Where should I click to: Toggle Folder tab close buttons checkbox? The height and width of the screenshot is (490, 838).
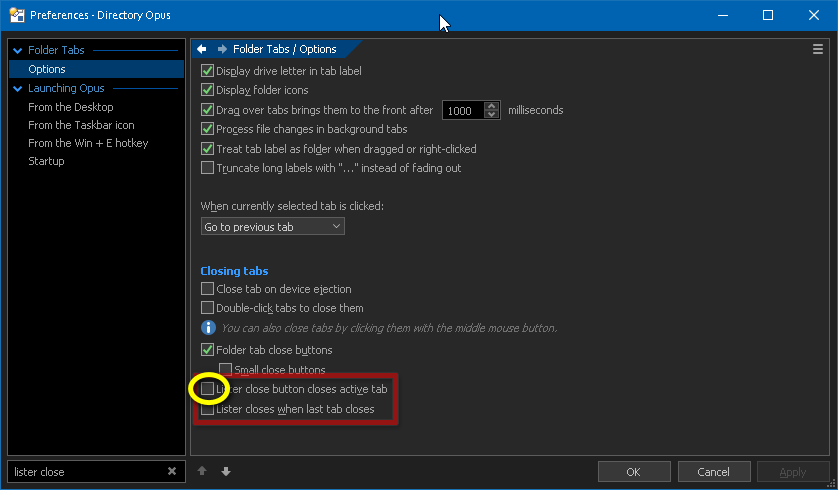click(x=207, y=350)
